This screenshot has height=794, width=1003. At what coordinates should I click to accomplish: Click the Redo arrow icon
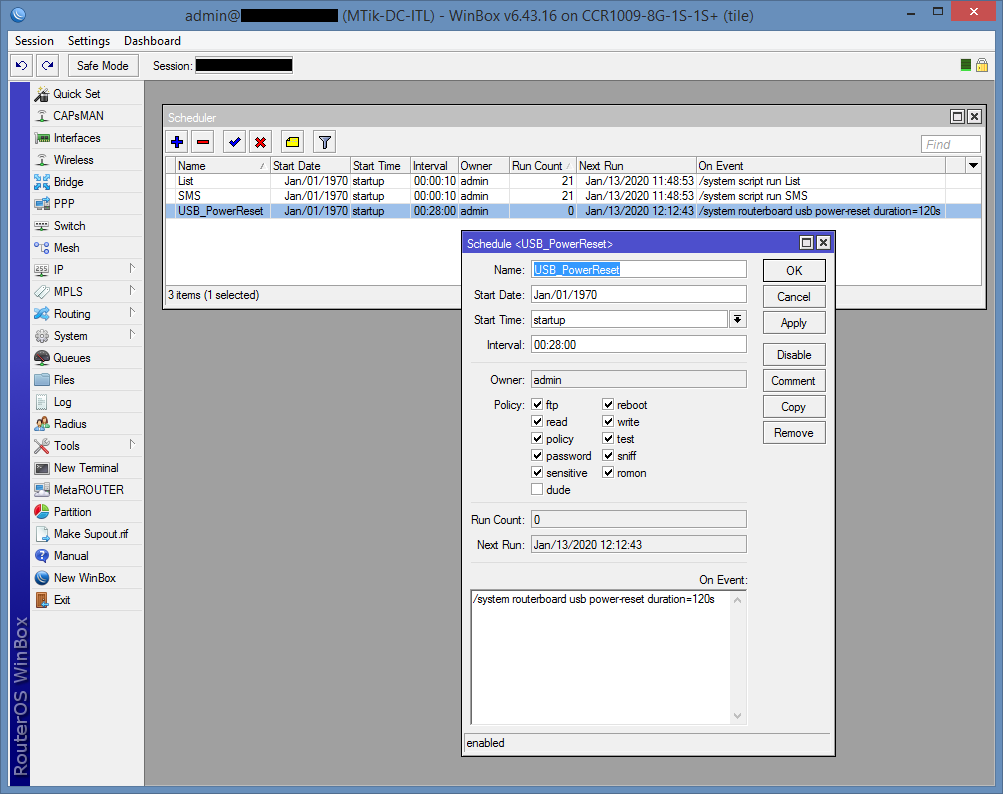click(47, 65)
